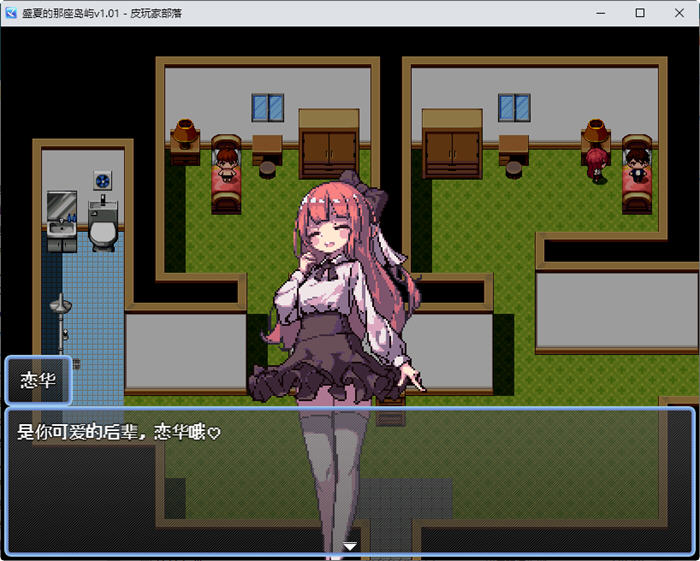Screen dimensions: 700x561
Task: Click the shower head in bathroom
Action: click(x=61, y=304)
